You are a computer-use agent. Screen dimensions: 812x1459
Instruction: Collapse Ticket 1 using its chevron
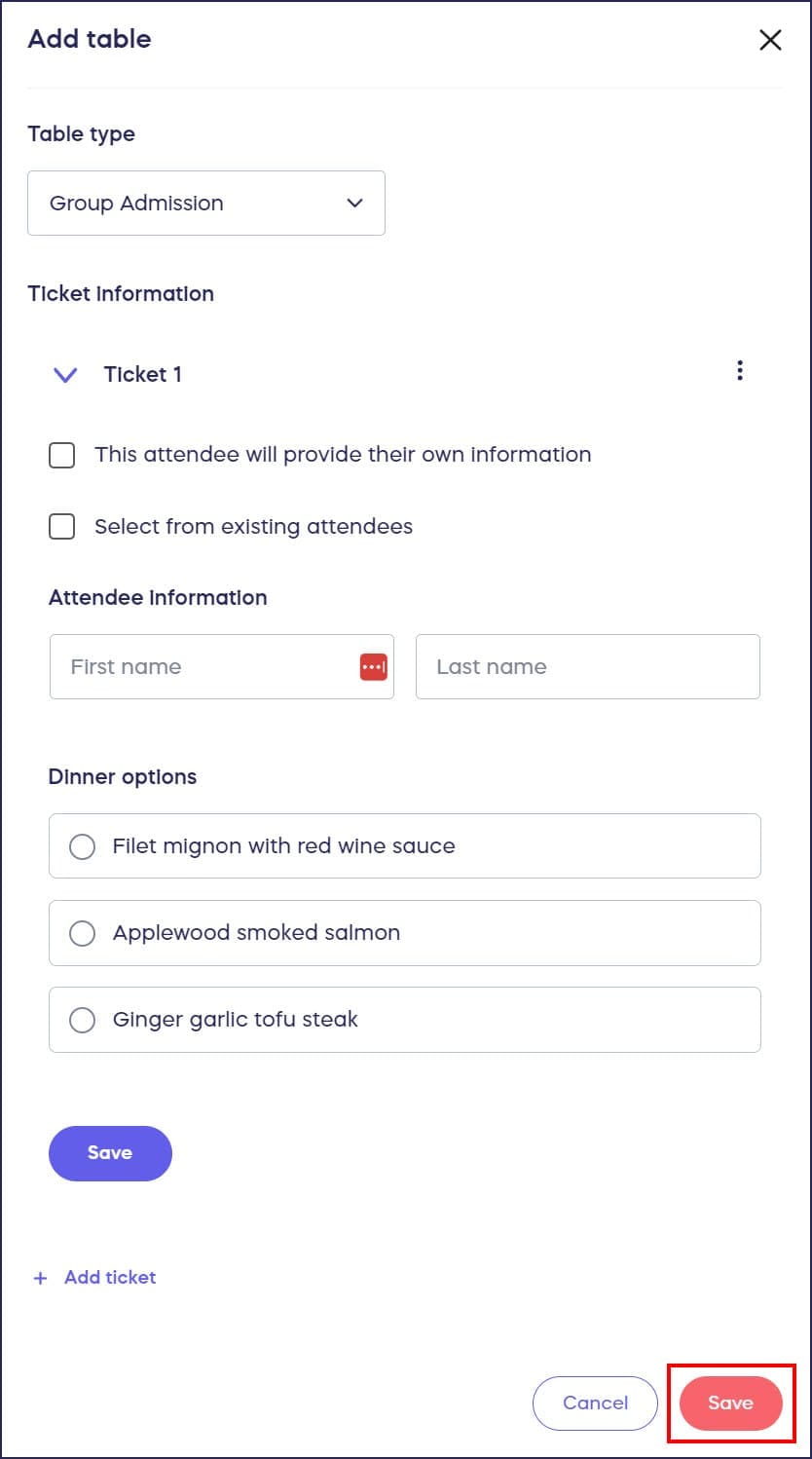tap(65, 375)
